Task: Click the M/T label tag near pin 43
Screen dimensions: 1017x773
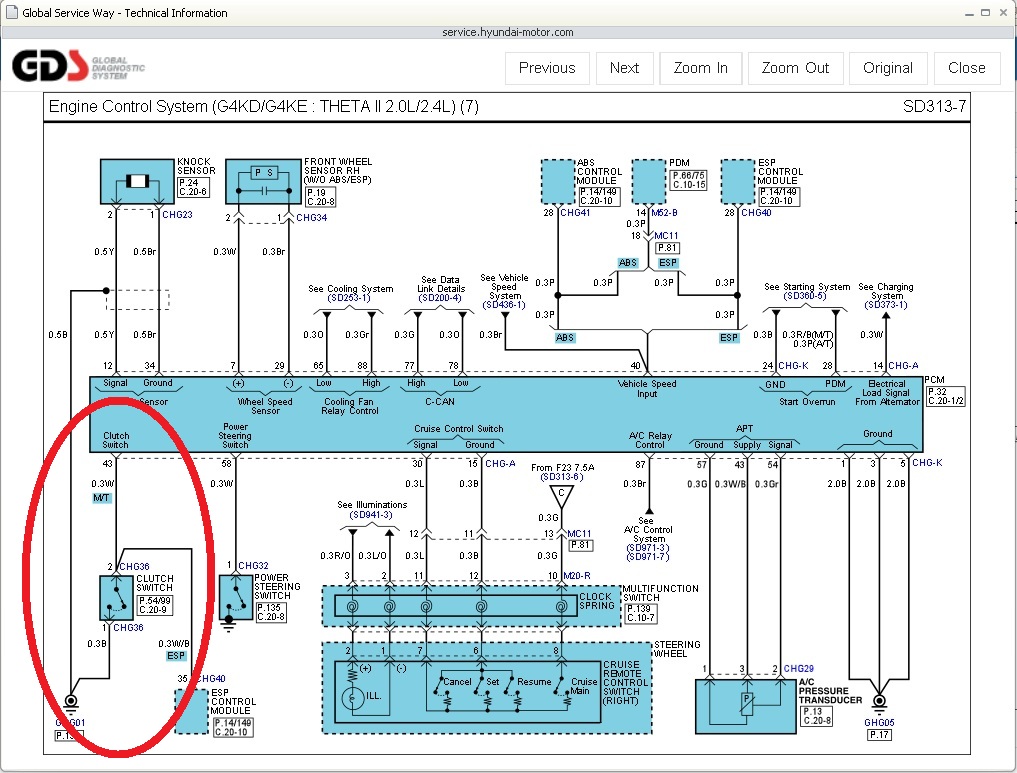Action: click(x=101, y=498)
